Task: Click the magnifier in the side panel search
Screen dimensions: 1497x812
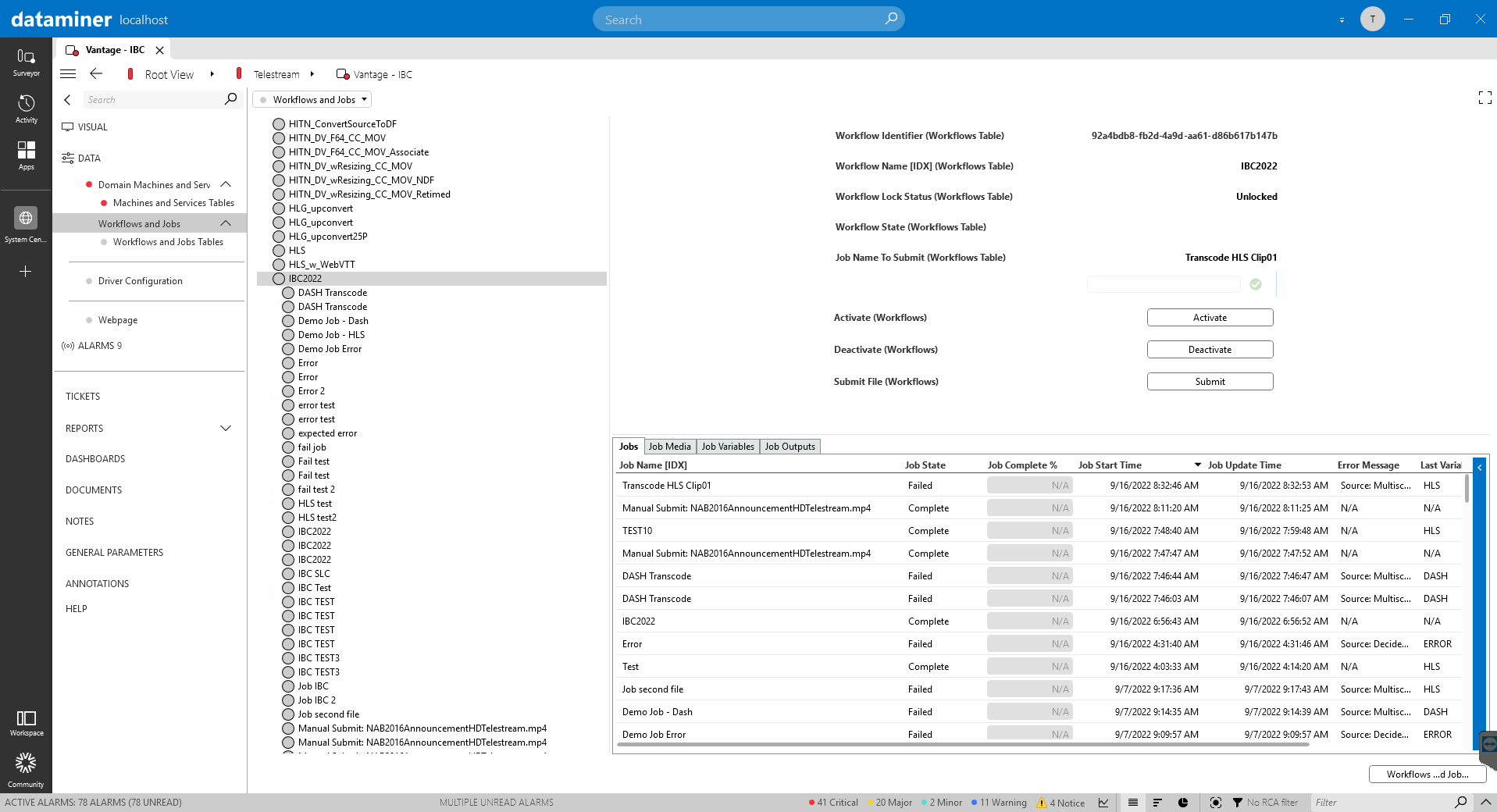Action: coord(230,99)
